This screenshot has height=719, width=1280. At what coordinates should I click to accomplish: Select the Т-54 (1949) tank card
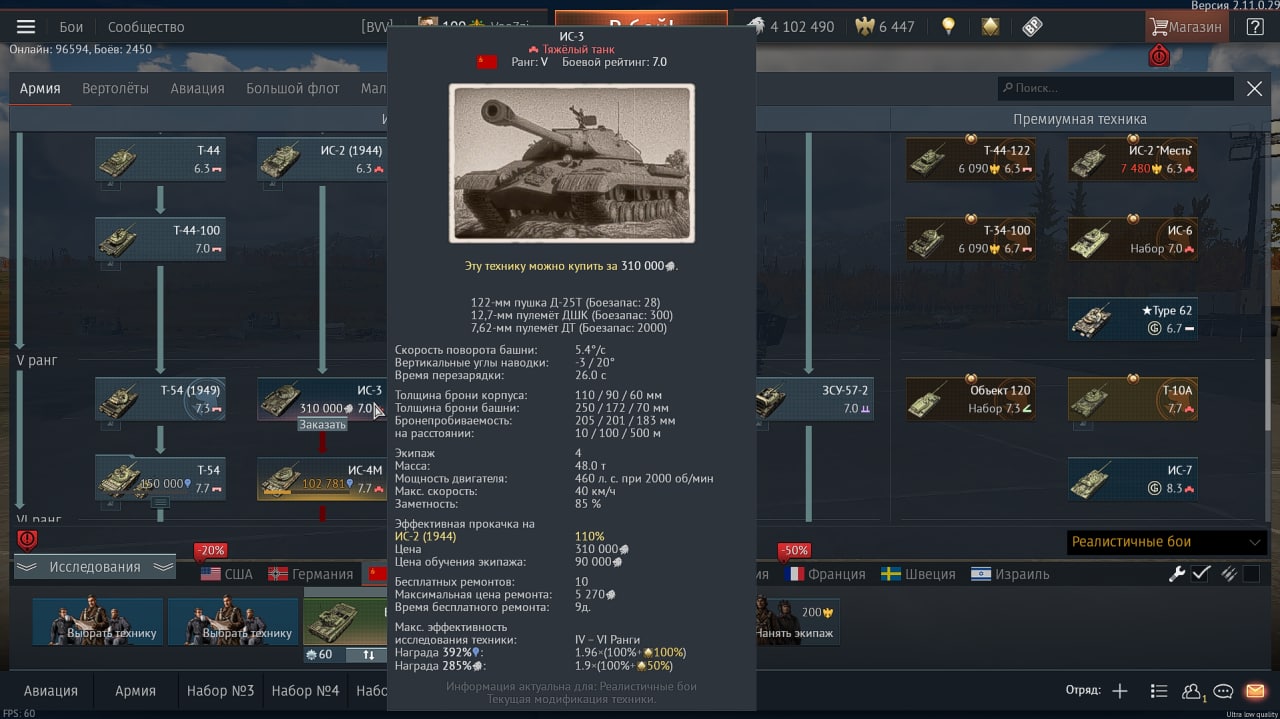coord(160,399)
